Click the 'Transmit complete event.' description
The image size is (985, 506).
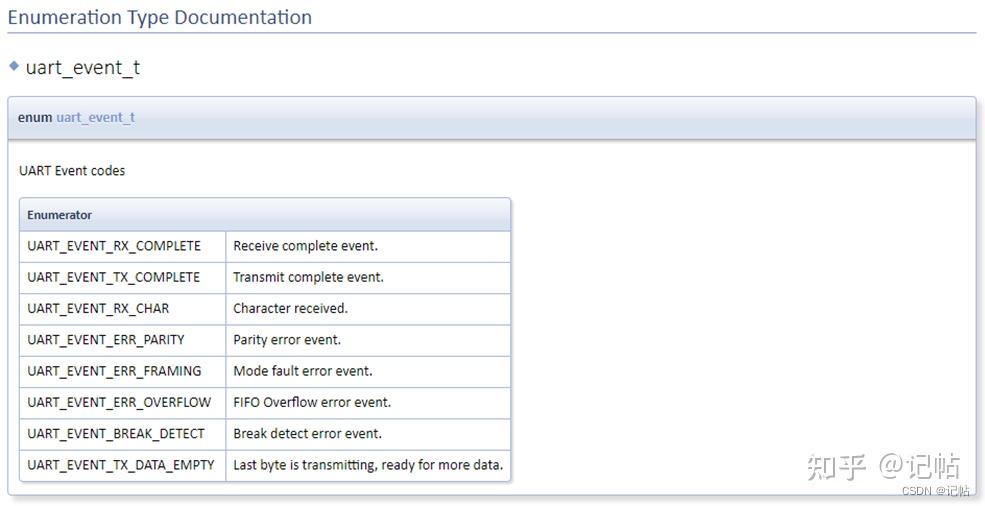pos(308,277)
